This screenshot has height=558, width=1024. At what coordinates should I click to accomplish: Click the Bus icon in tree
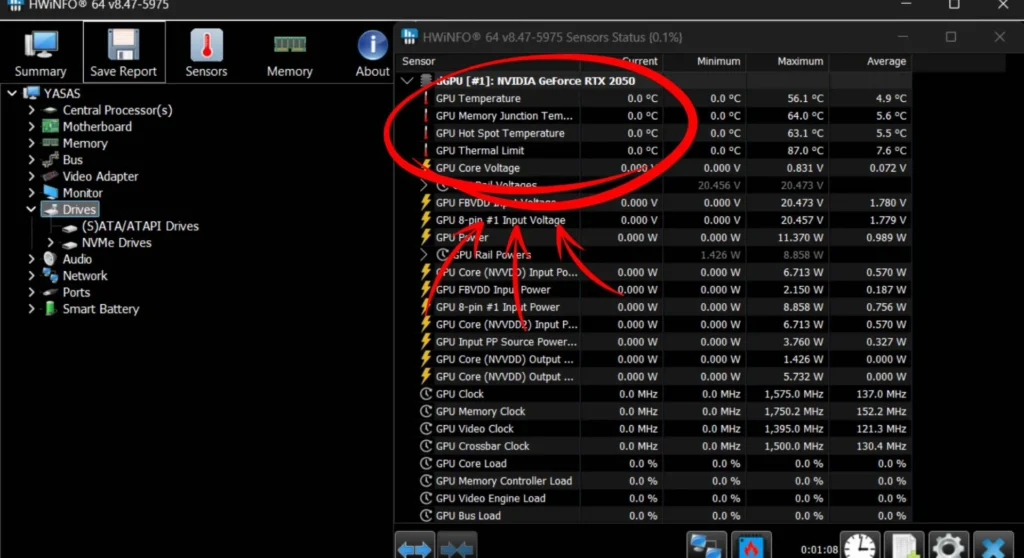point(50,159)
